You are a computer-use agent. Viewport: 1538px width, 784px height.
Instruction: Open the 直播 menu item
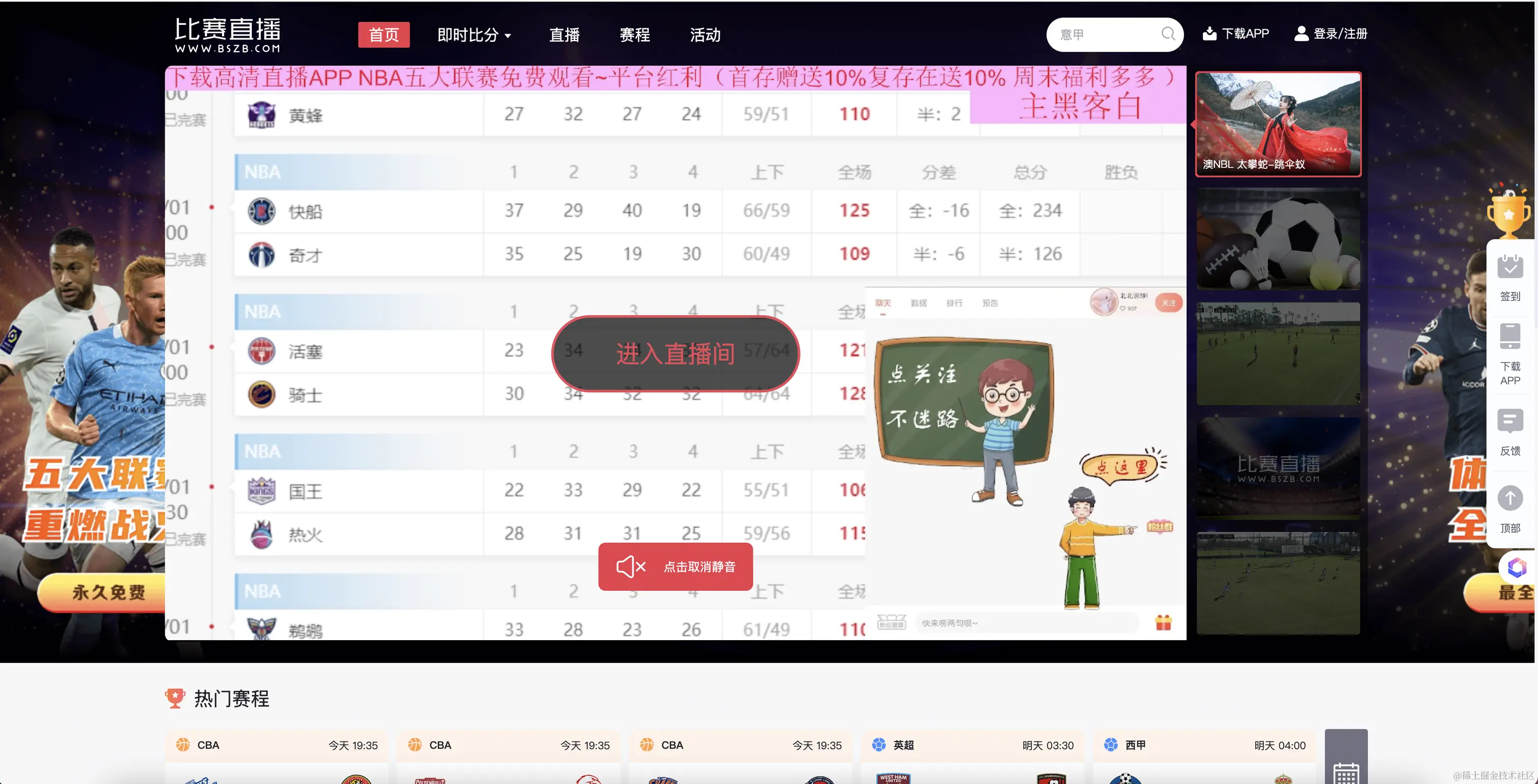(x=564, y=35)
